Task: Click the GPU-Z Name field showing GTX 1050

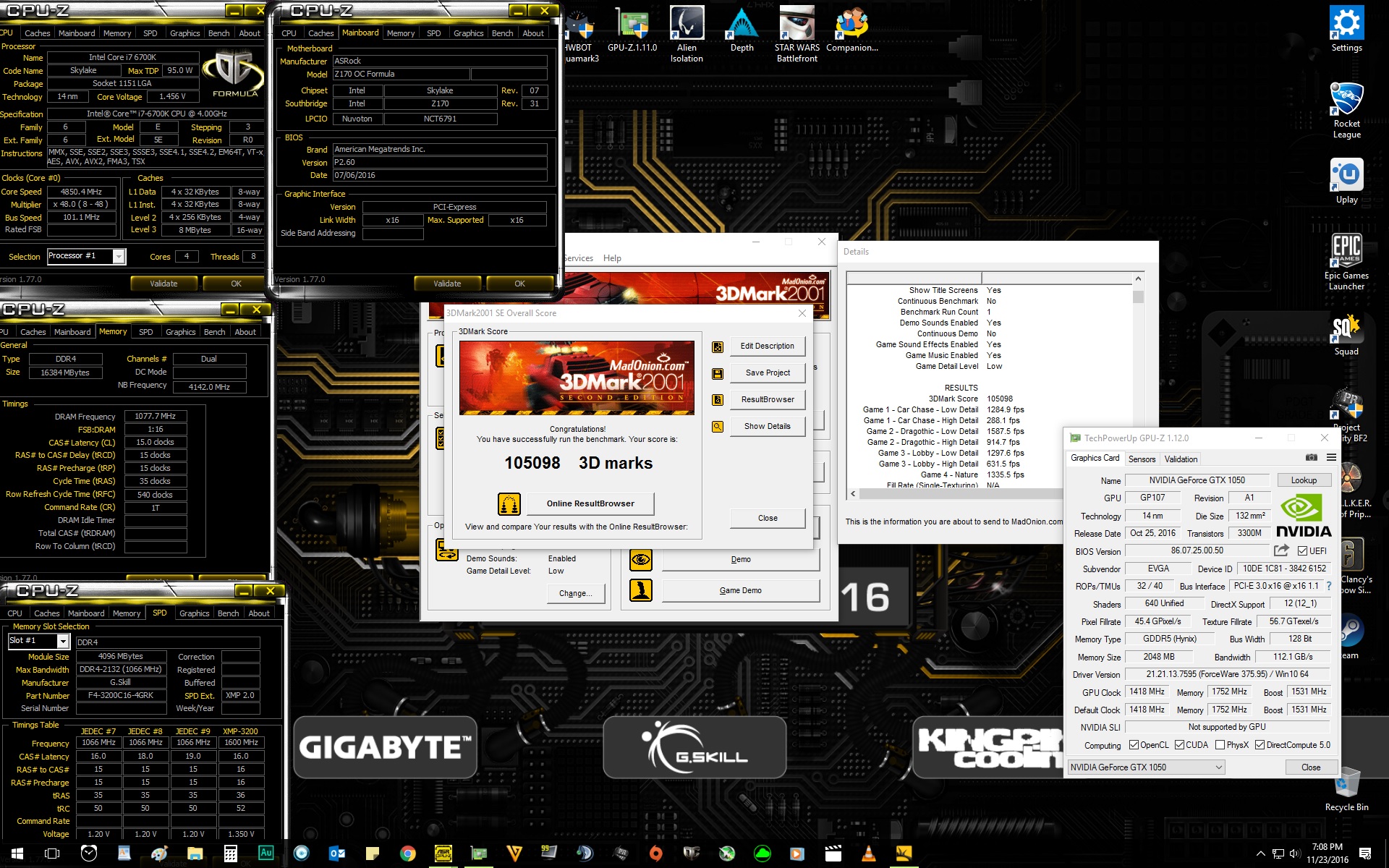Action: click(1197, 480)
